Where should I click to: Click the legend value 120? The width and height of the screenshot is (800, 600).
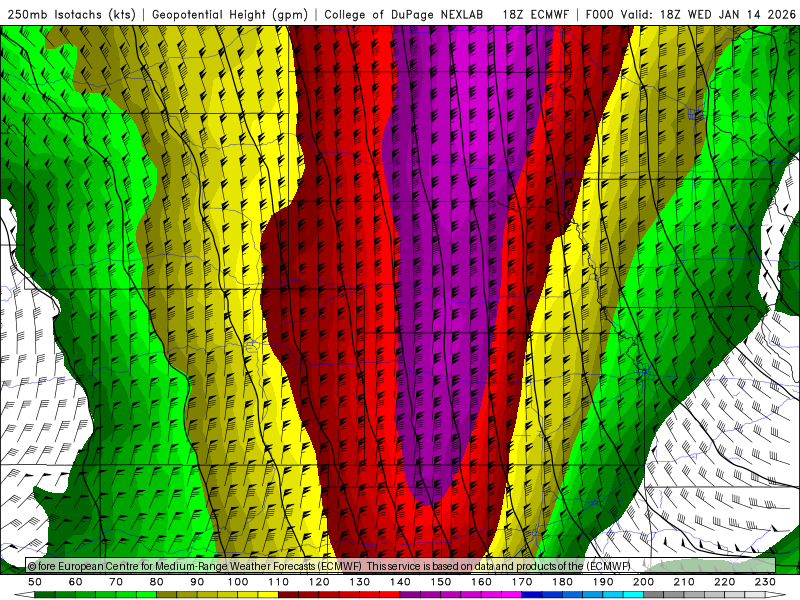pos(319,582)
